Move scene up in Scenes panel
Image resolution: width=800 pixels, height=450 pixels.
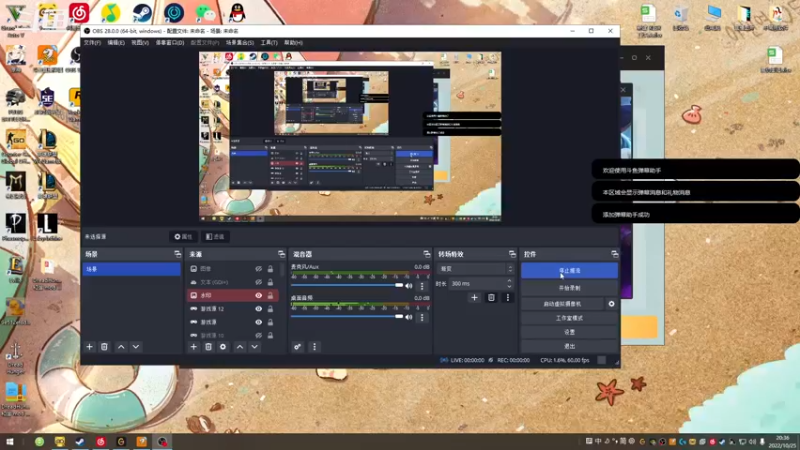point(121,347)
